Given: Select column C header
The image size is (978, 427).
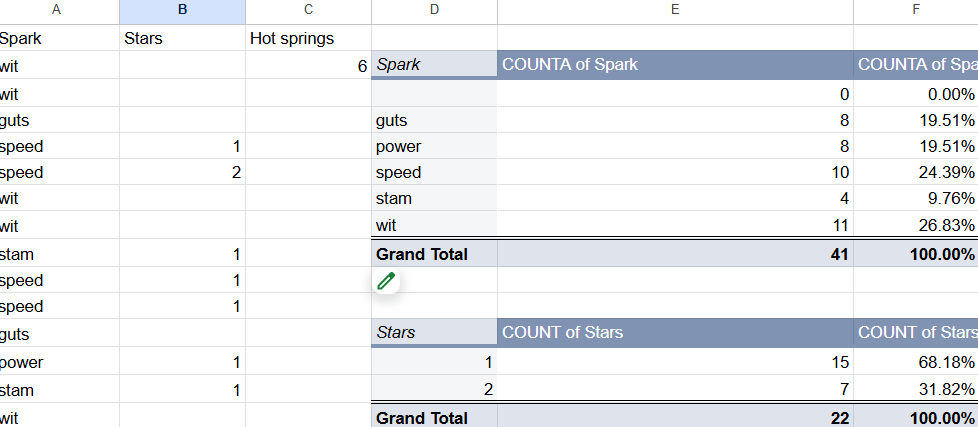Looking at the screenshot, I should click(308, 10).
